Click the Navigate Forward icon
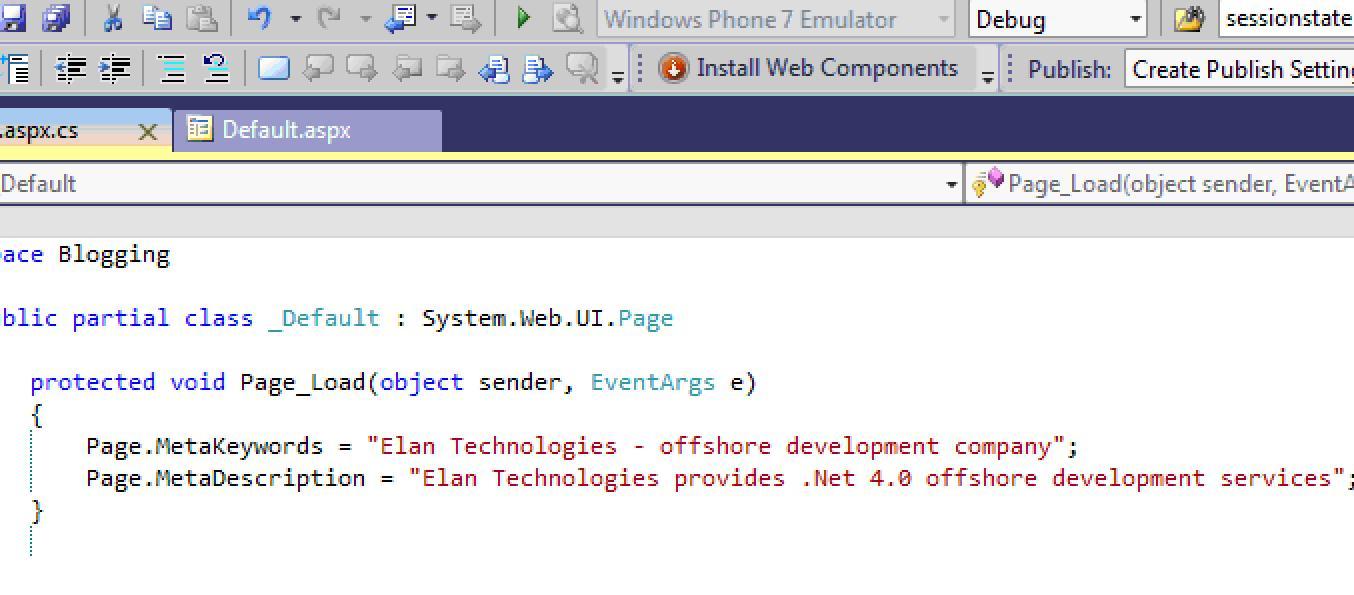Screen dimensions: 1354x595 464,18
